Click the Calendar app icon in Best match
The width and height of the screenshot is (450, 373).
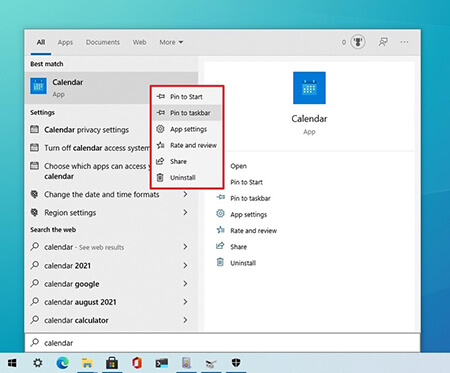pyautogui.click(x=38, y=86)
